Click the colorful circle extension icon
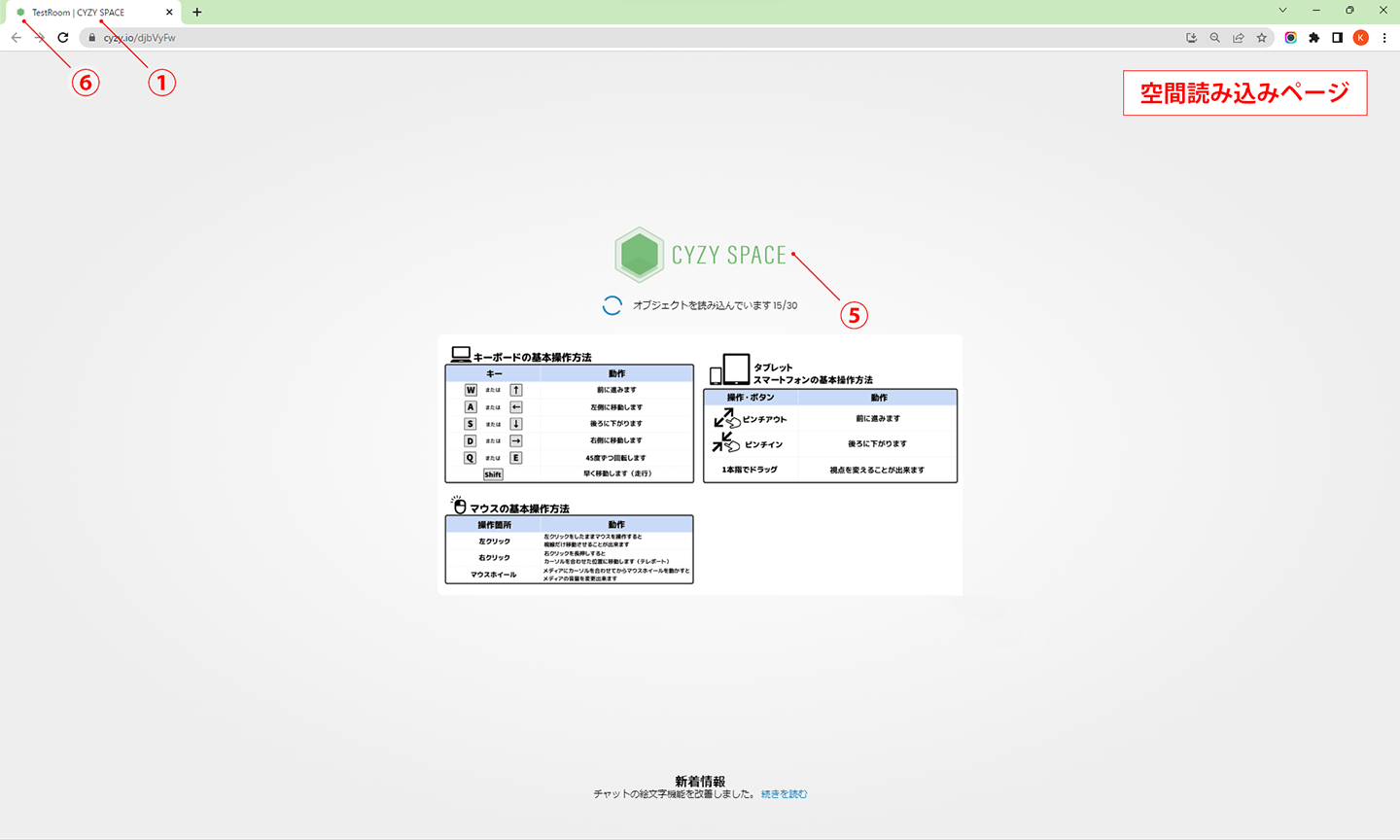The image size is (1400, 840). (1291, 38)
